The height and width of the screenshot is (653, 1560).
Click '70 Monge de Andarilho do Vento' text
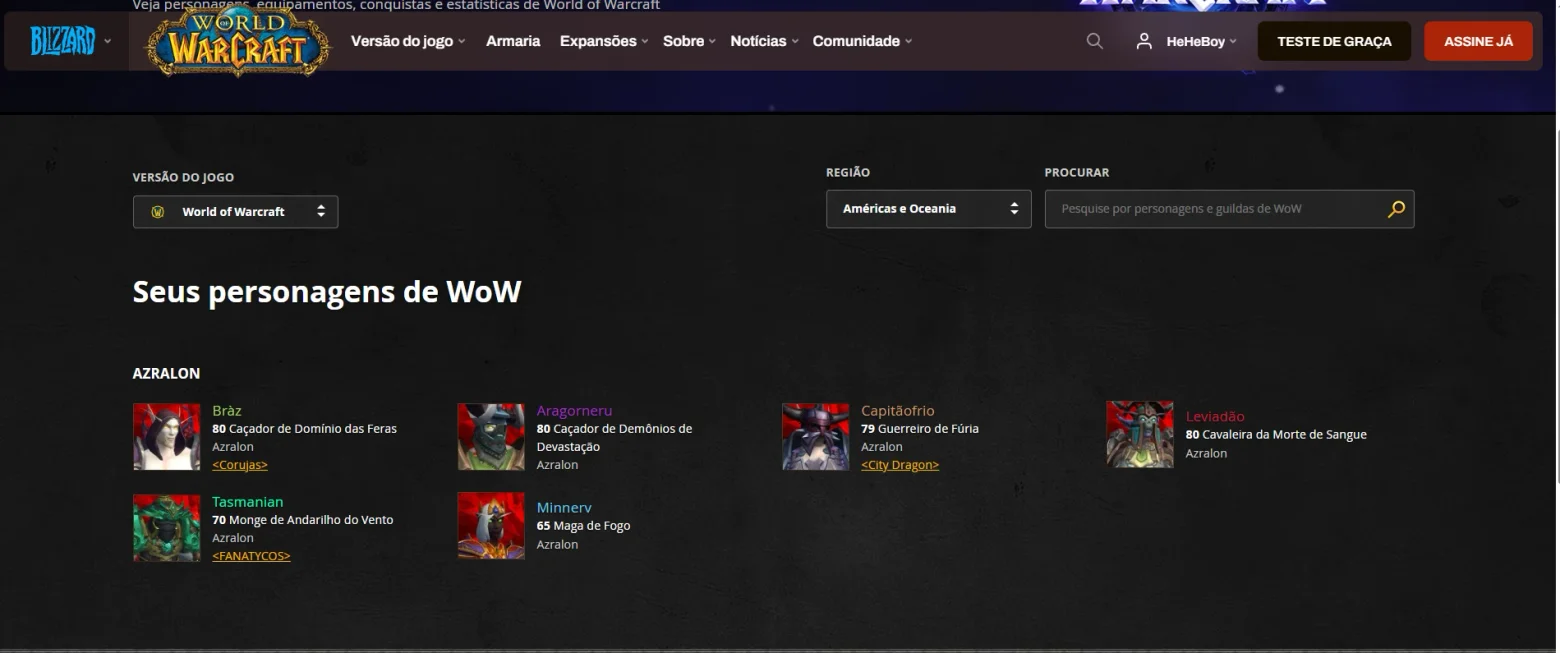click(303, 520)
